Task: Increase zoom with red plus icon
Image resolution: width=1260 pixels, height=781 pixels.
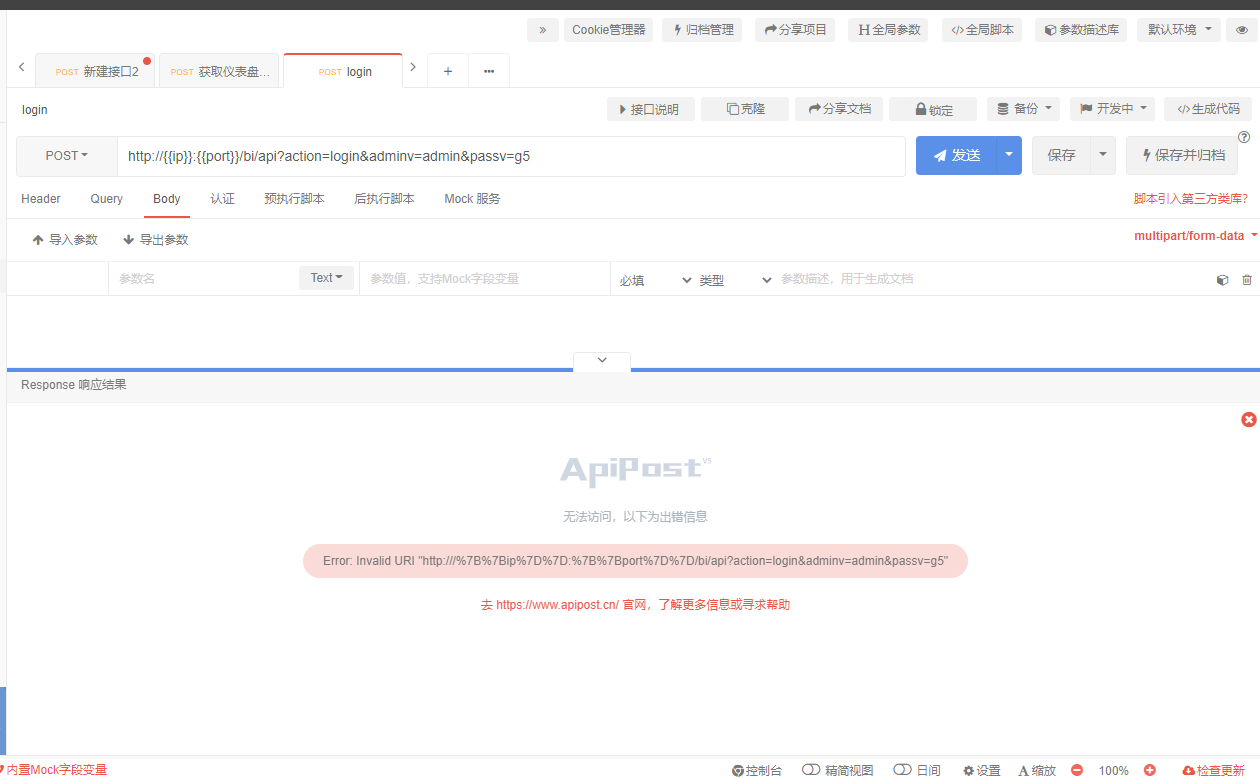Action: (1150, 770)
